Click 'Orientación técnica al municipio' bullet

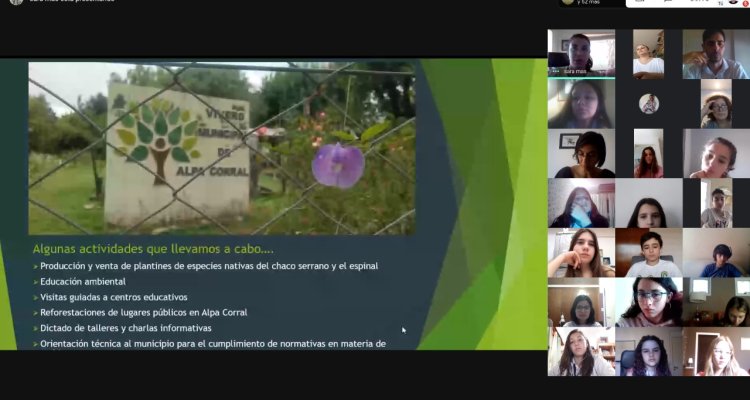coord(213,344)
